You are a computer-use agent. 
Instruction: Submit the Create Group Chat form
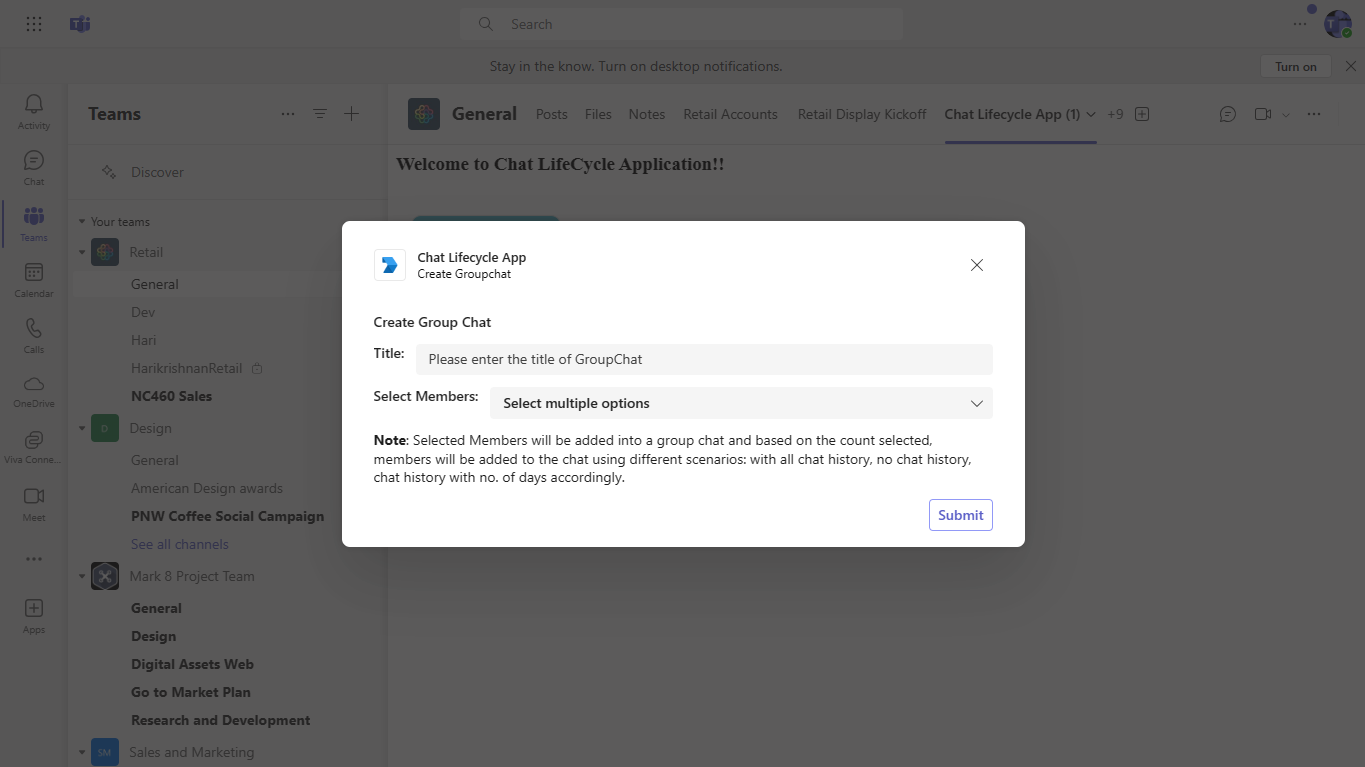point(961,515)
